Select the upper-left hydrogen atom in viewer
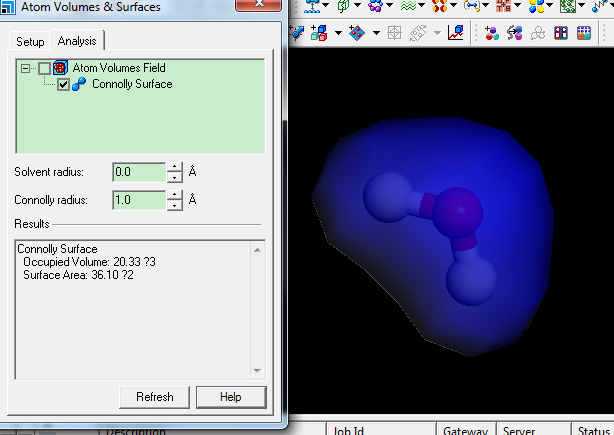The image size is (614, 435). 388,197
